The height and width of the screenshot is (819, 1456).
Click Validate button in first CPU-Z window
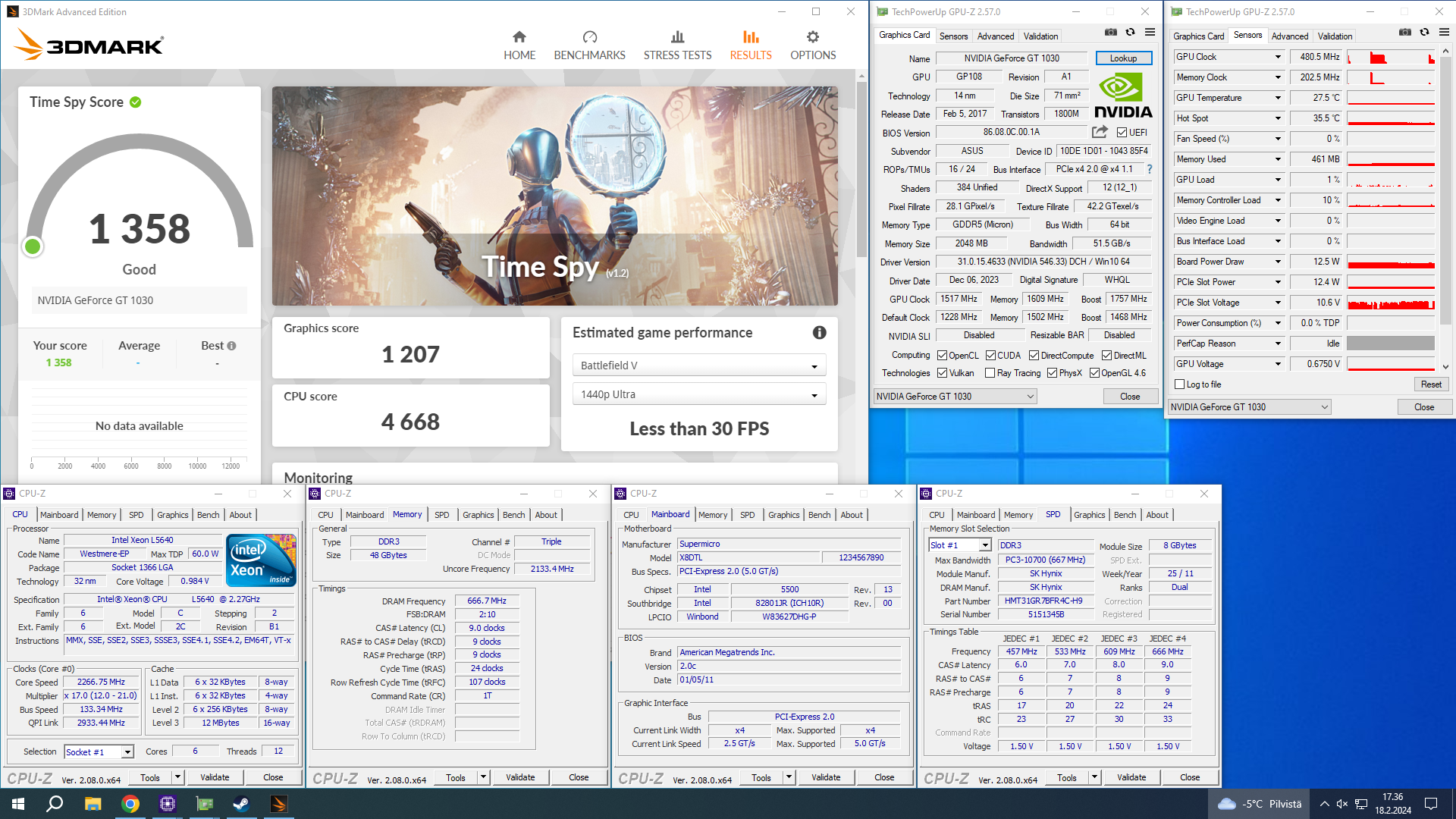pyautogui.click(x=215, y=777)
